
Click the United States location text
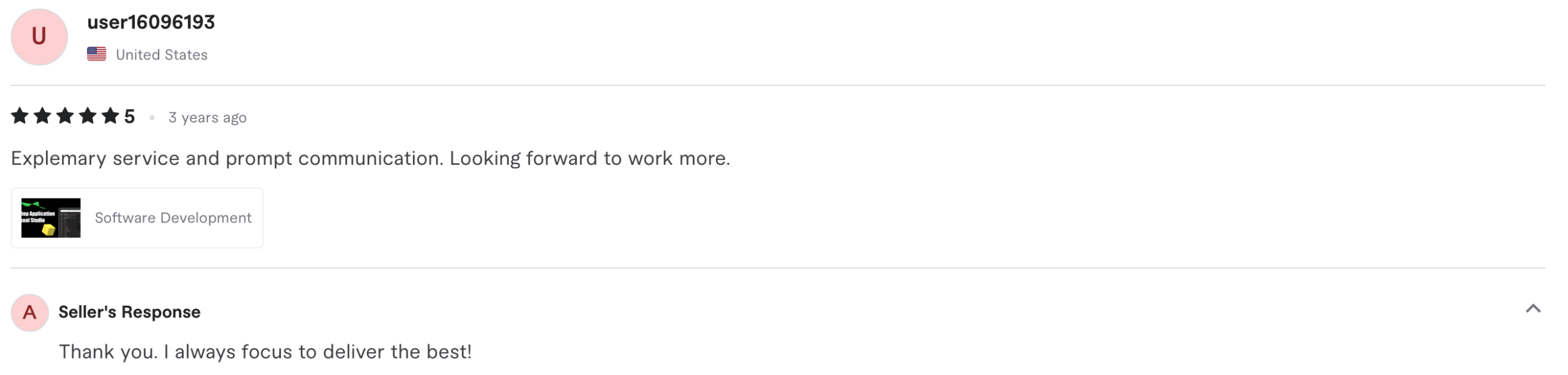[x=161, y=54]
